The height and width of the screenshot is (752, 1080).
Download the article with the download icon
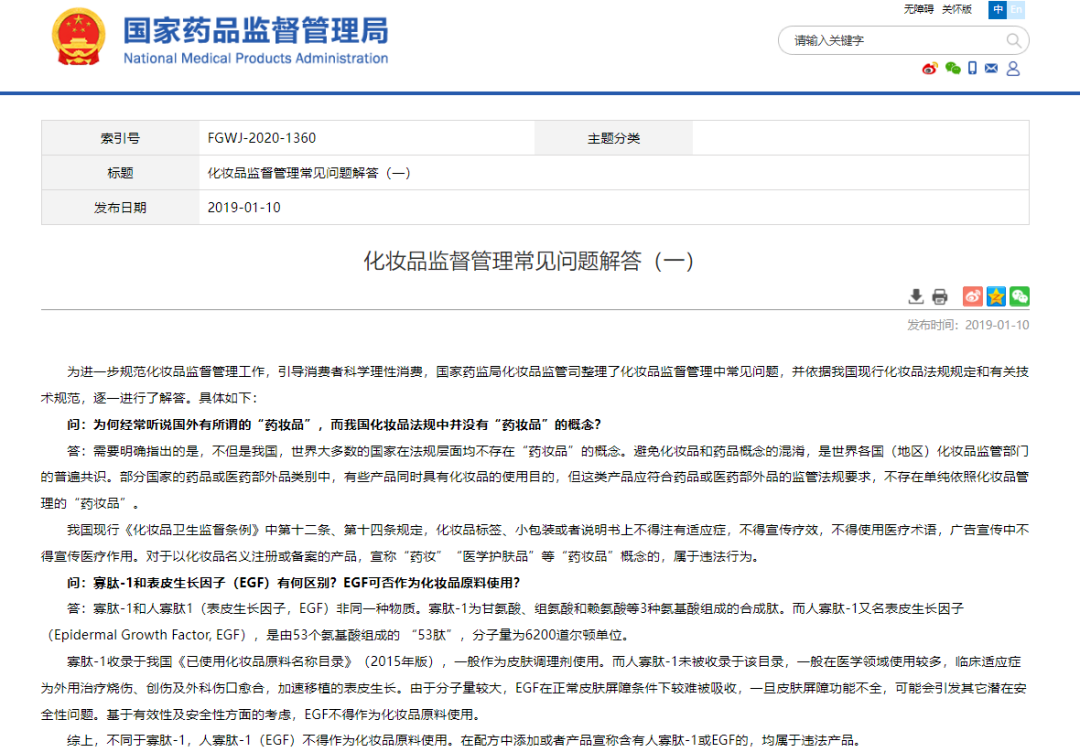[x=916, y=296]
